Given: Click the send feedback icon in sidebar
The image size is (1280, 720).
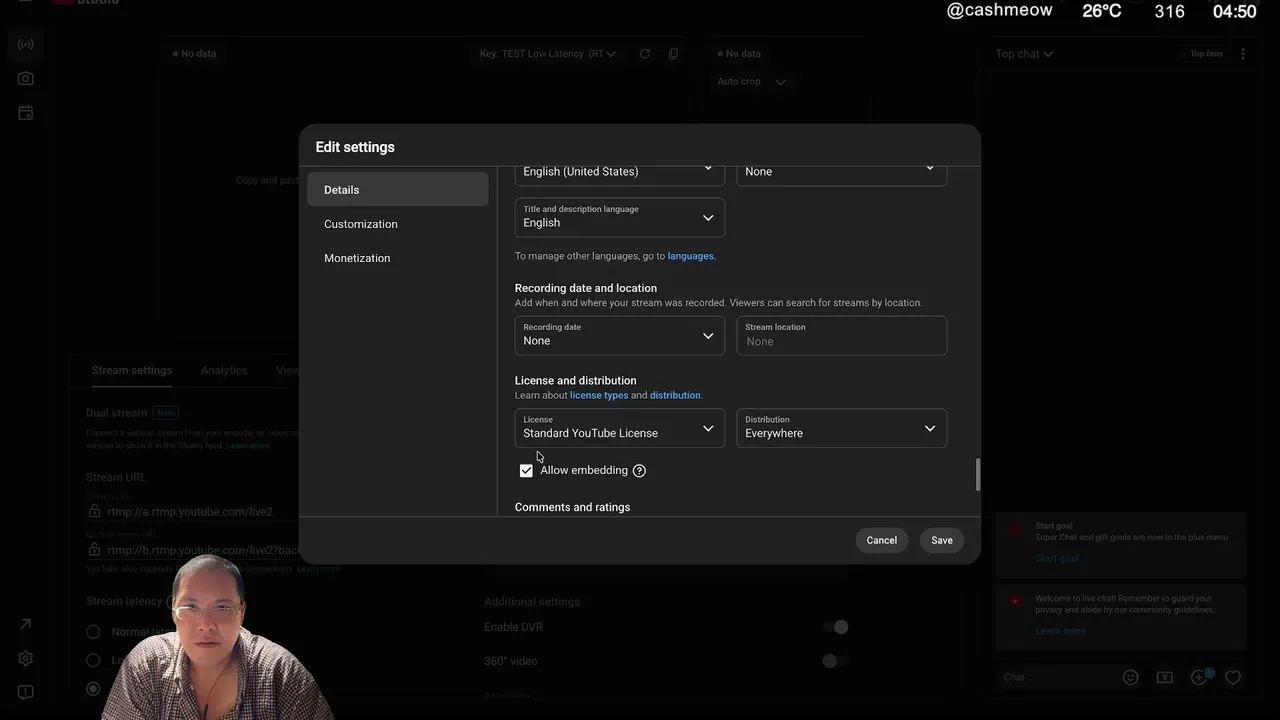Looking at the screenshot, I should tap(26, 692).
